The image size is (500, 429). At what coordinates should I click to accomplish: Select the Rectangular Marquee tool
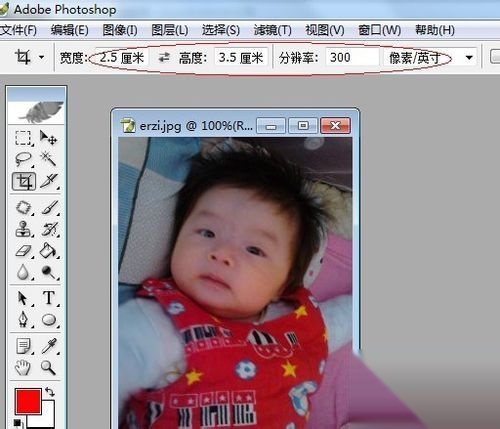pyautogui.click(x=23, y=137)
